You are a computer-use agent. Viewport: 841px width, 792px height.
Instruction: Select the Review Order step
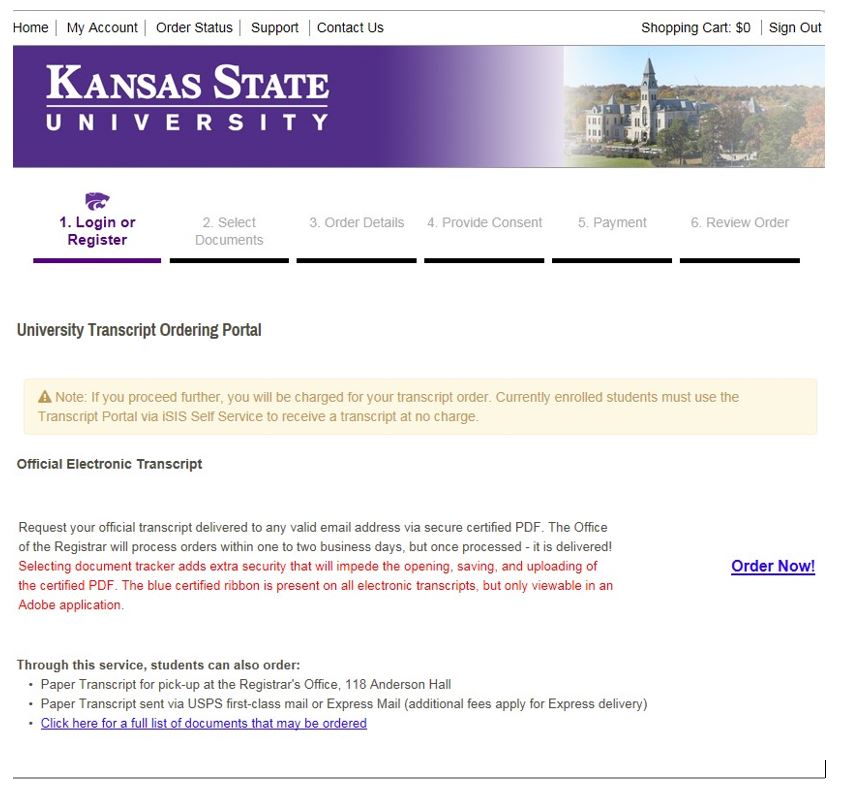click(x=740, y=223)
